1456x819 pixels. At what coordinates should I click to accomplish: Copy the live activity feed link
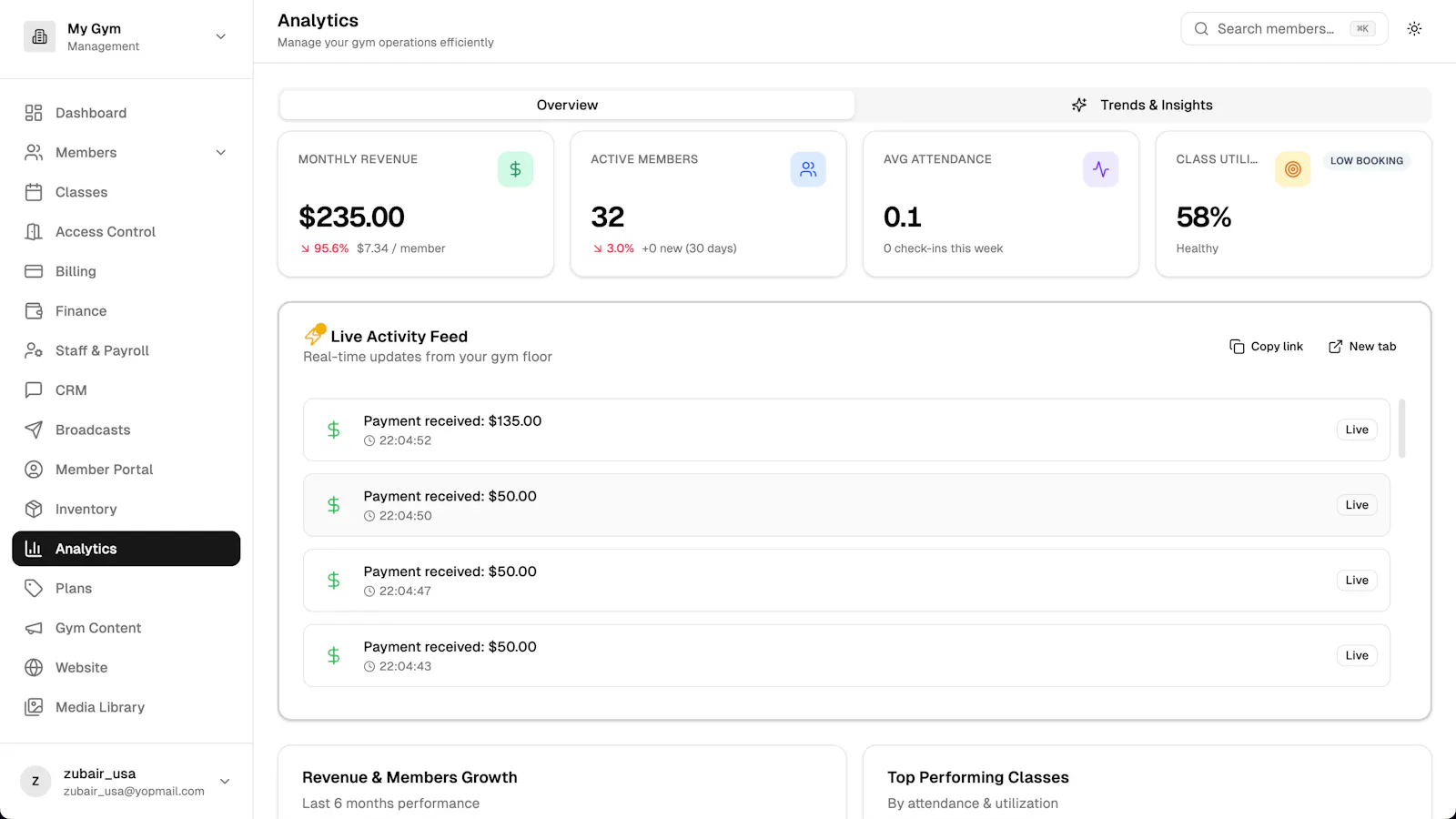pos(1266,347)
